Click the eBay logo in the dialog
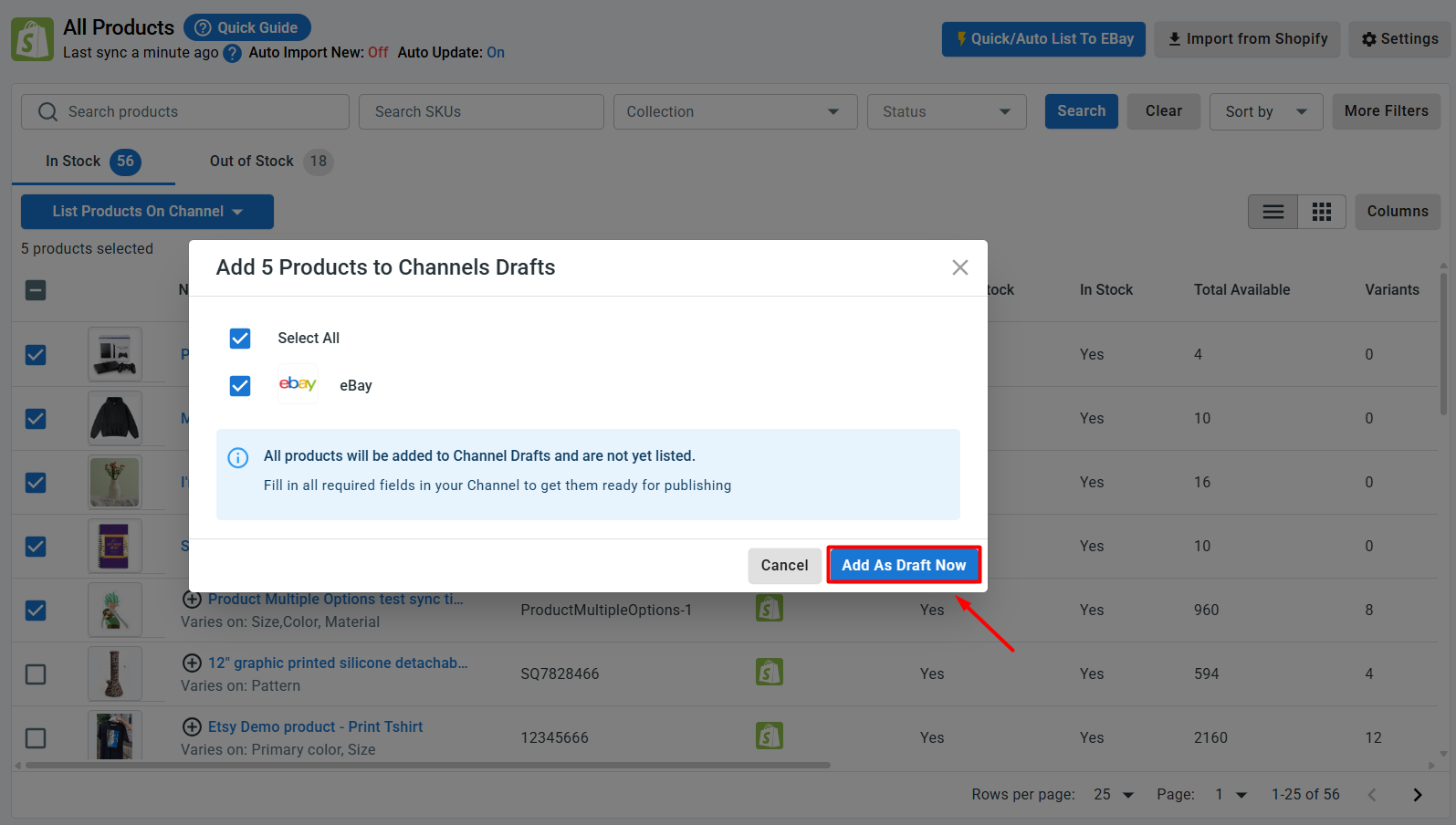 298,384
